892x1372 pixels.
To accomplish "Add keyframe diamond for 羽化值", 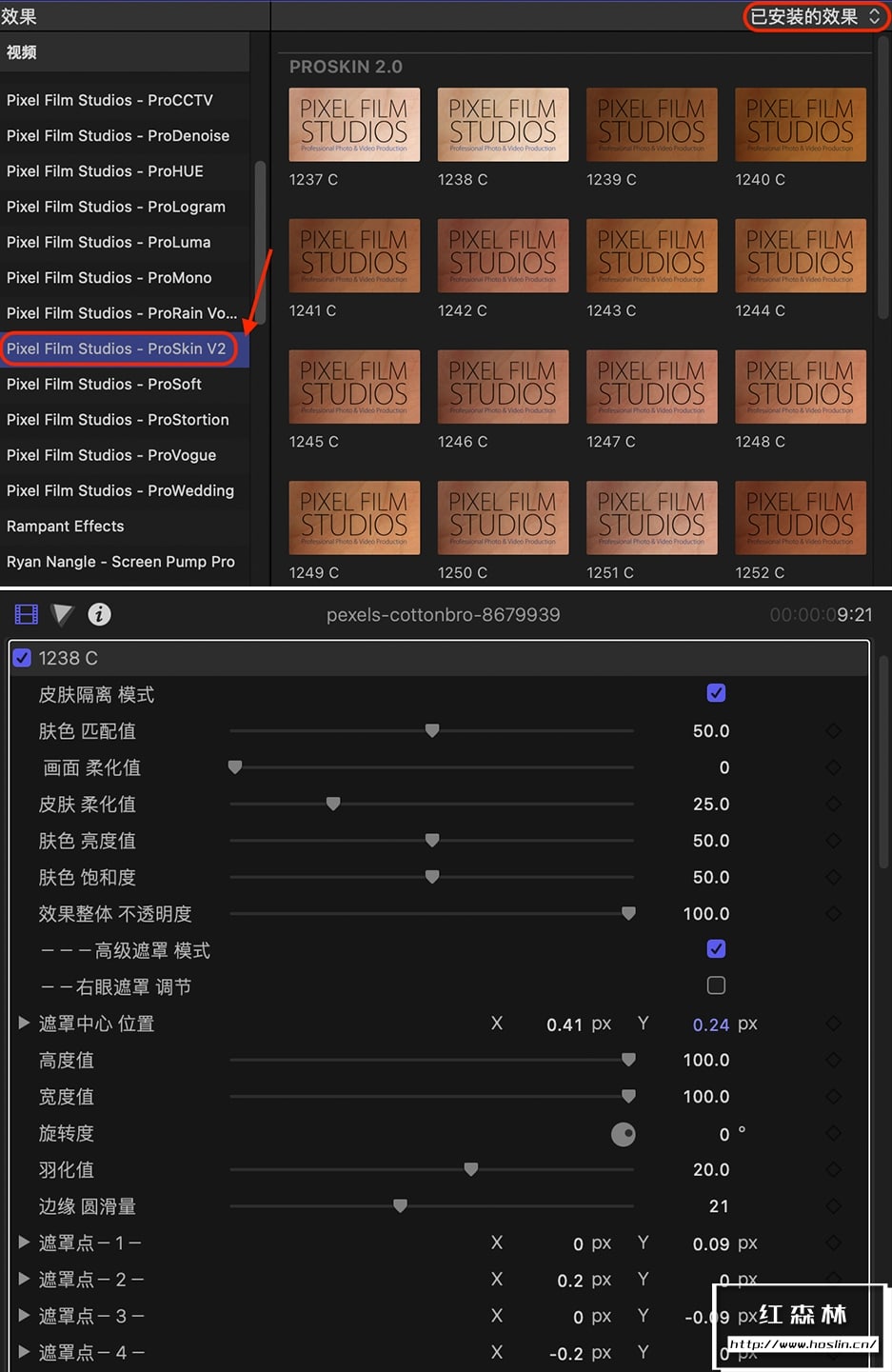I will pyautogui.click(x=834, y=1170).
